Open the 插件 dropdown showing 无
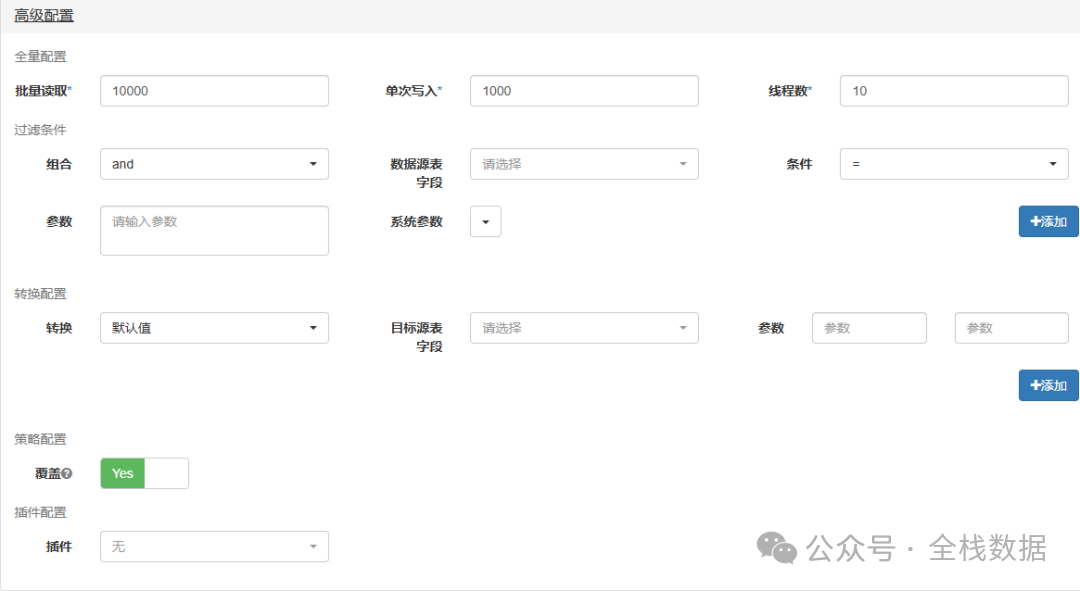This screenshot has height=591, width=1080. click(214, 546)
